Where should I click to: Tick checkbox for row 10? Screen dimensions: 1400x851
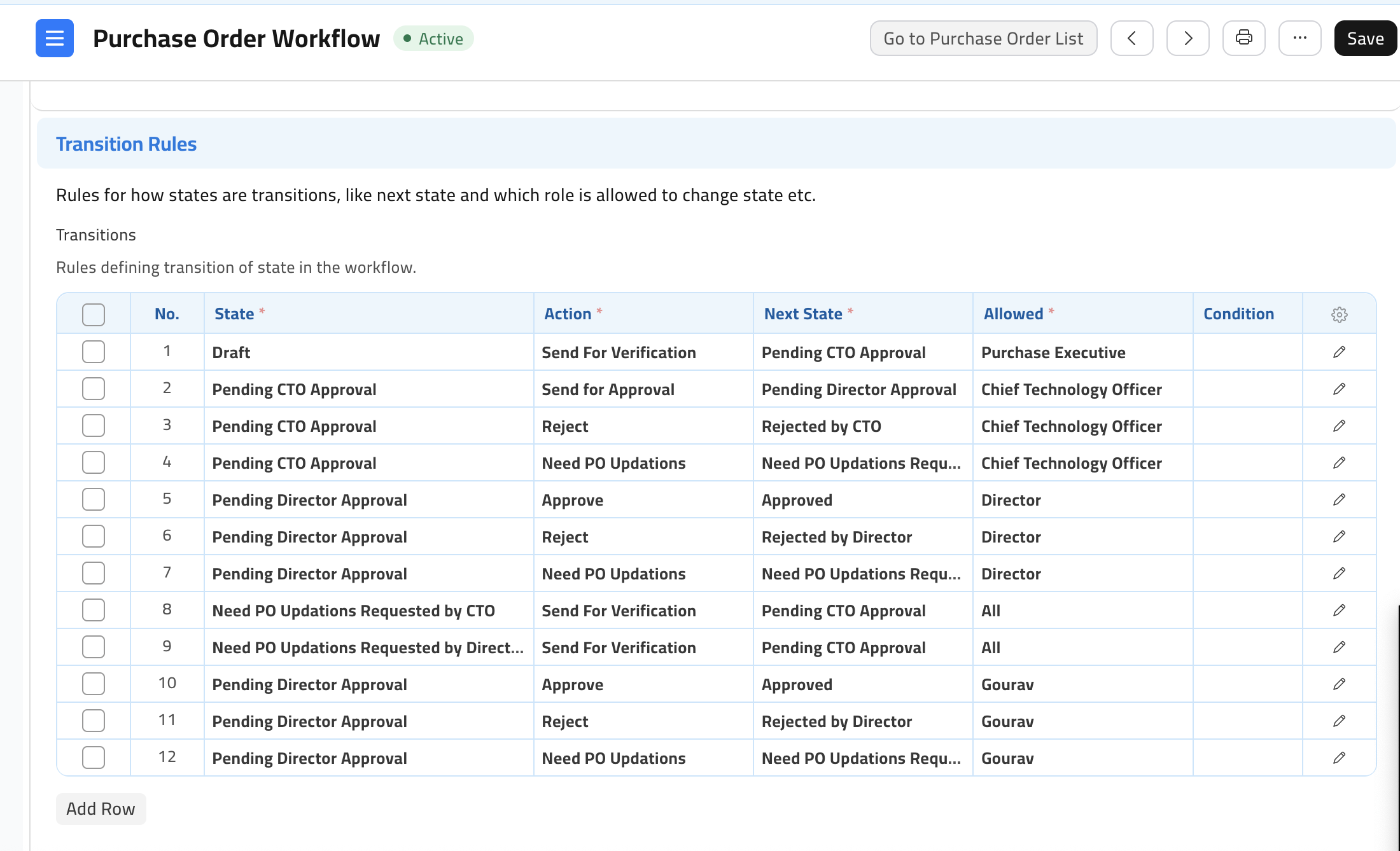tap(94, 684)
